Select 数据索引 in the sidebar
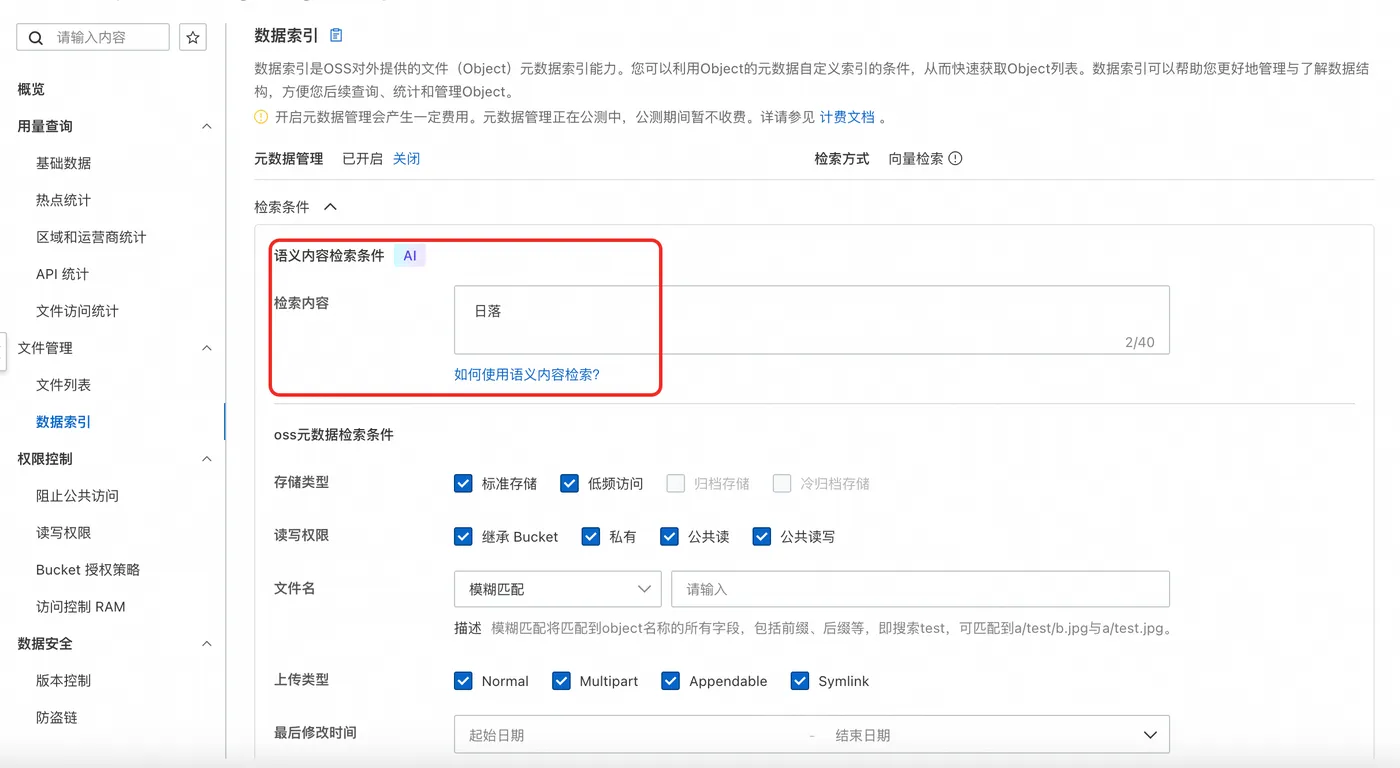1400x768 pixels. pyautogui.click(x=63, y=422)
